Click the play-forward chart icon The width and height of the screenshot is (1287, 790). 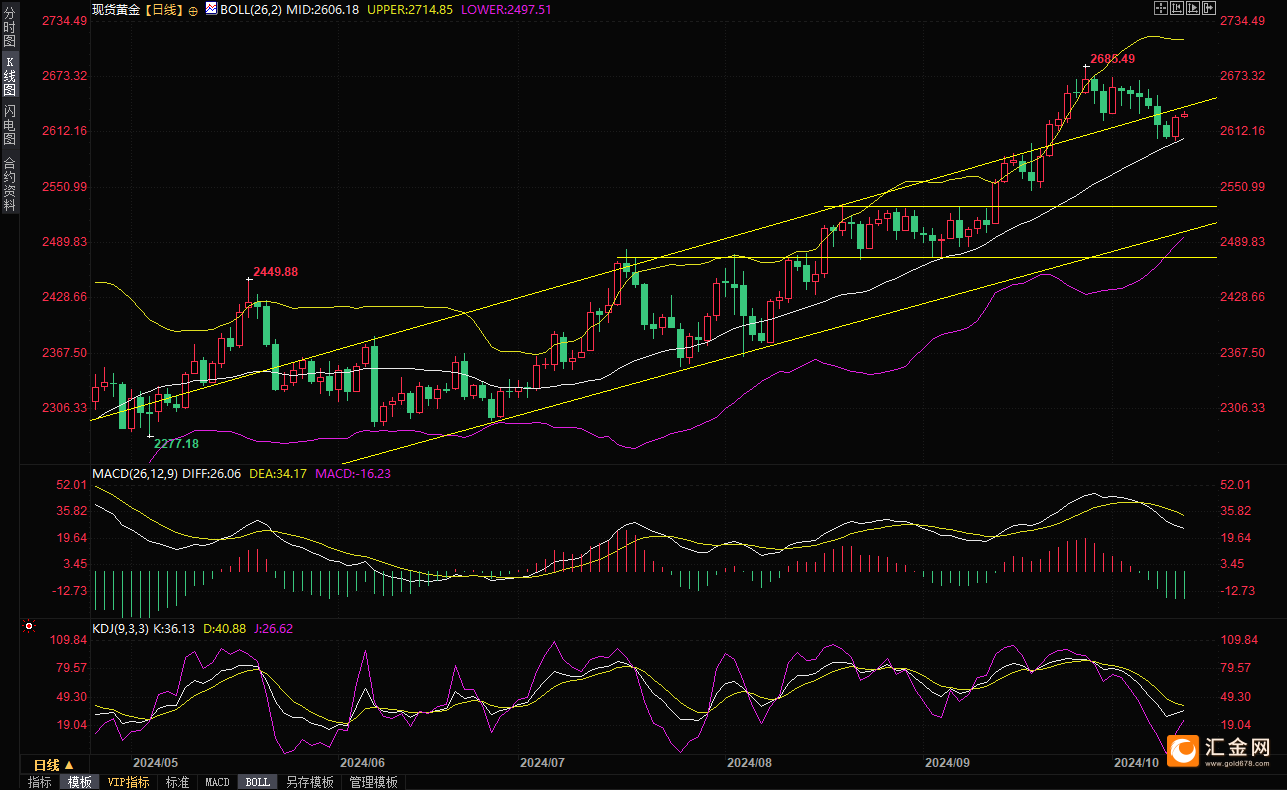pos(1193,8)
